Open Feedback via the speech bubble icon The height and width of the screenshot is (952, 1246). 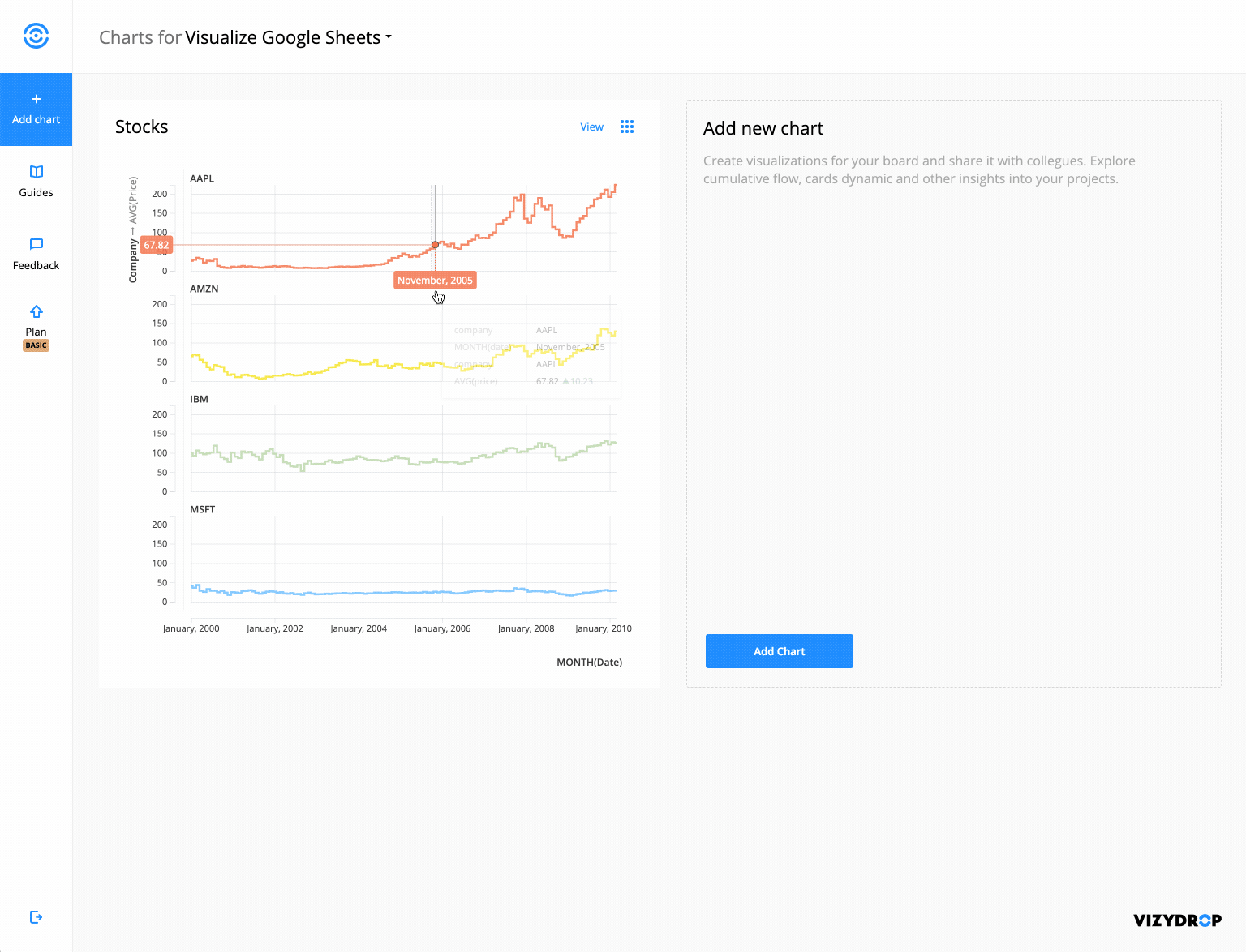click(x=36, y=244)
